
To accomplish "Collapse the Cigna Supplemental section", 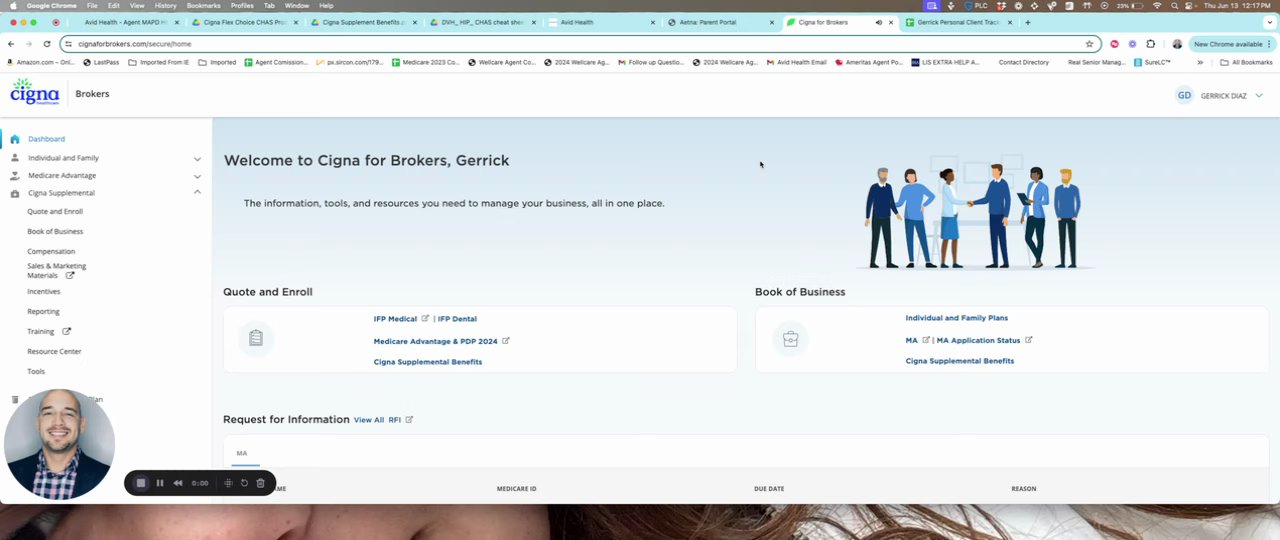I will pyautogui.click(x=197, y=192).
